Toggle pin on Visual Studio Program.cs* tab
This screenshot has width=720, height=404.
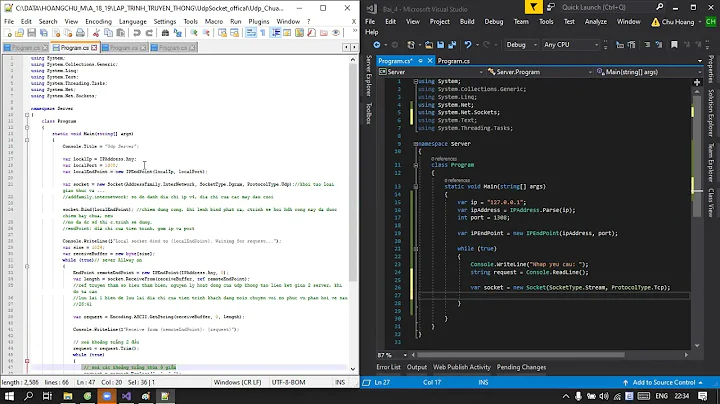pos(420,61)
